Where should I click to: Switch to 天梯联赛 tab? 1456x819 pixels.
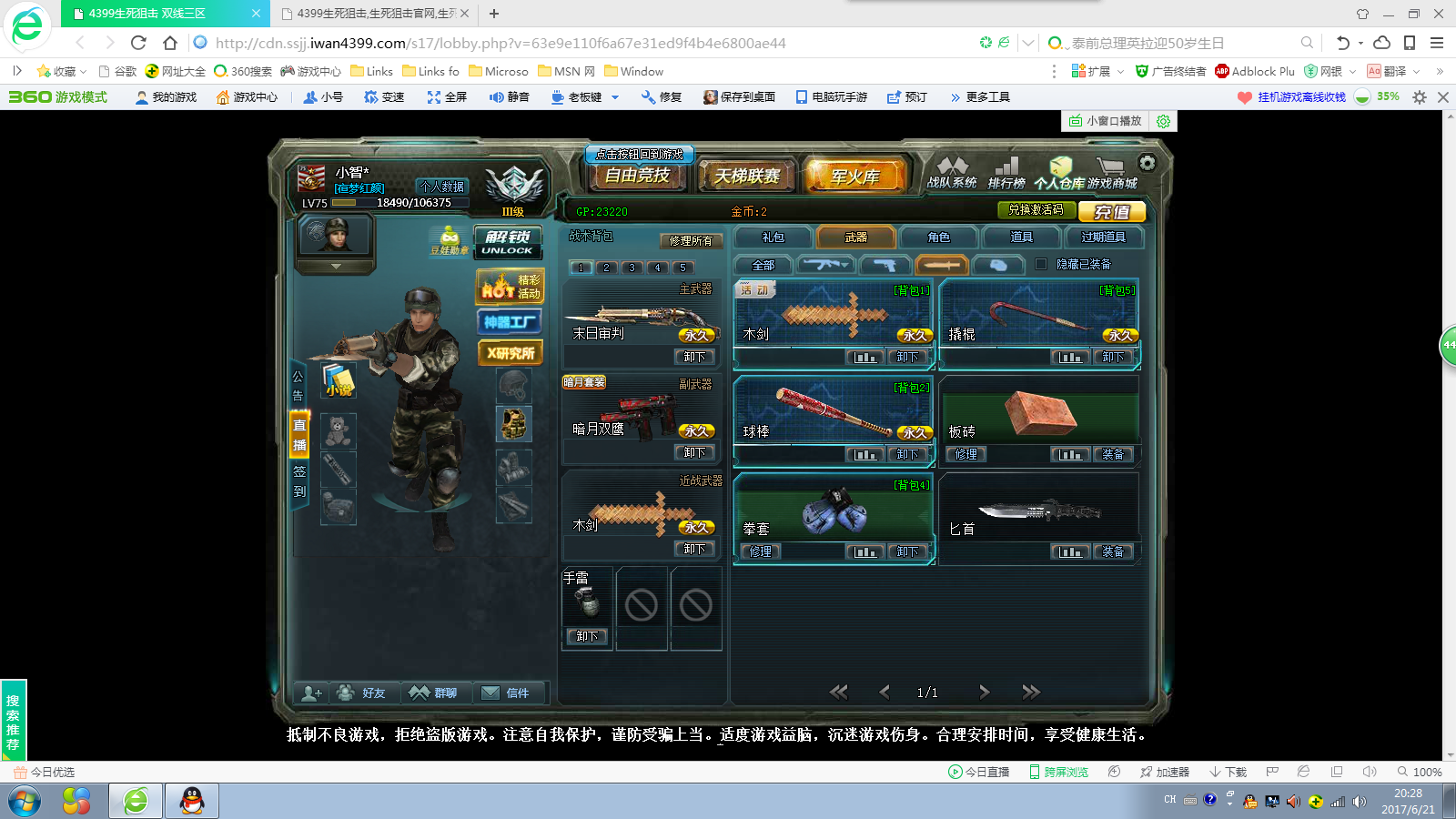click(x=747, y=176)
